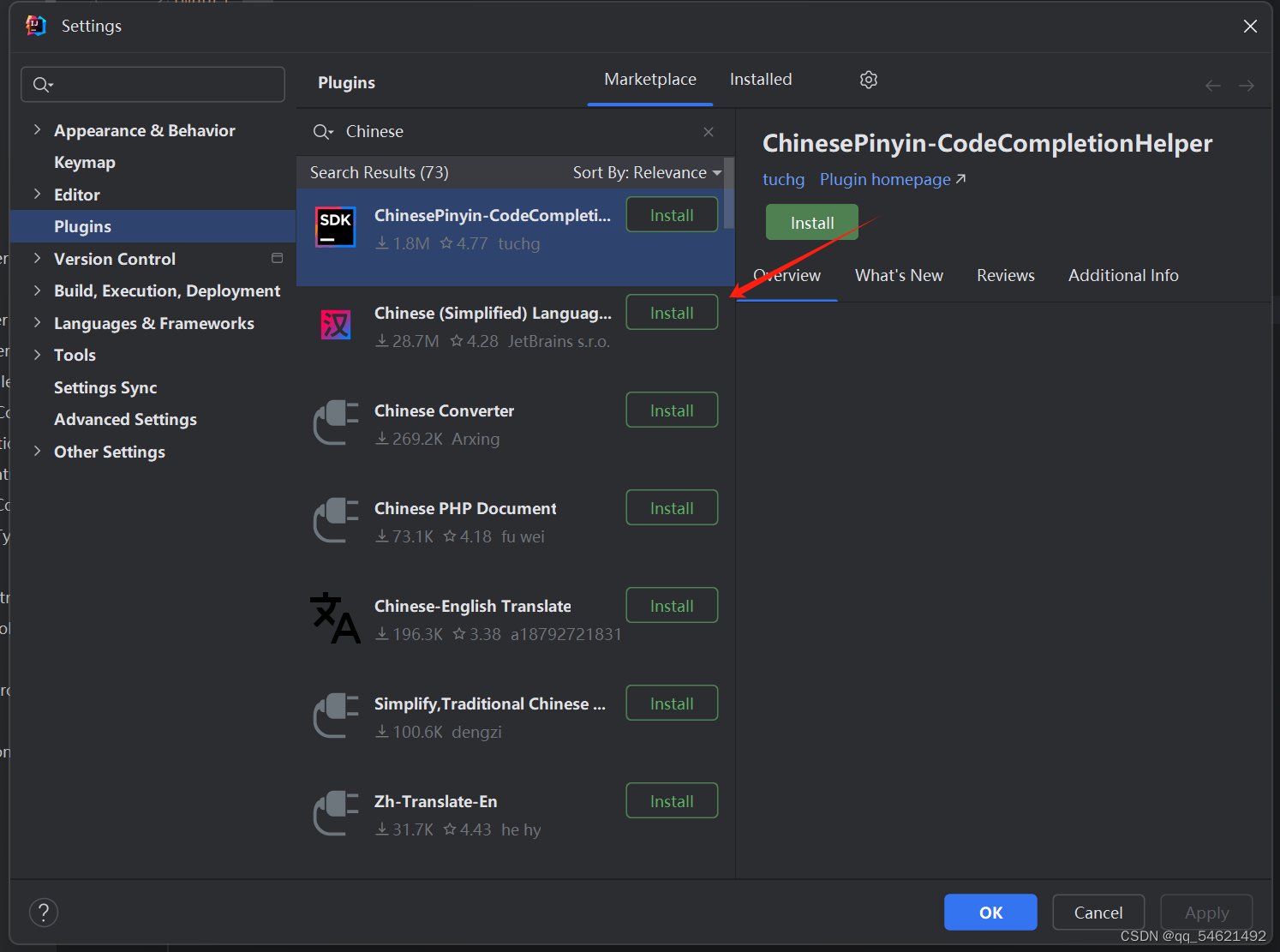The width and height of the screenshot is (1280, 952).
Task: Open the tuchg vendor link
Action: [x=783, y=180]
